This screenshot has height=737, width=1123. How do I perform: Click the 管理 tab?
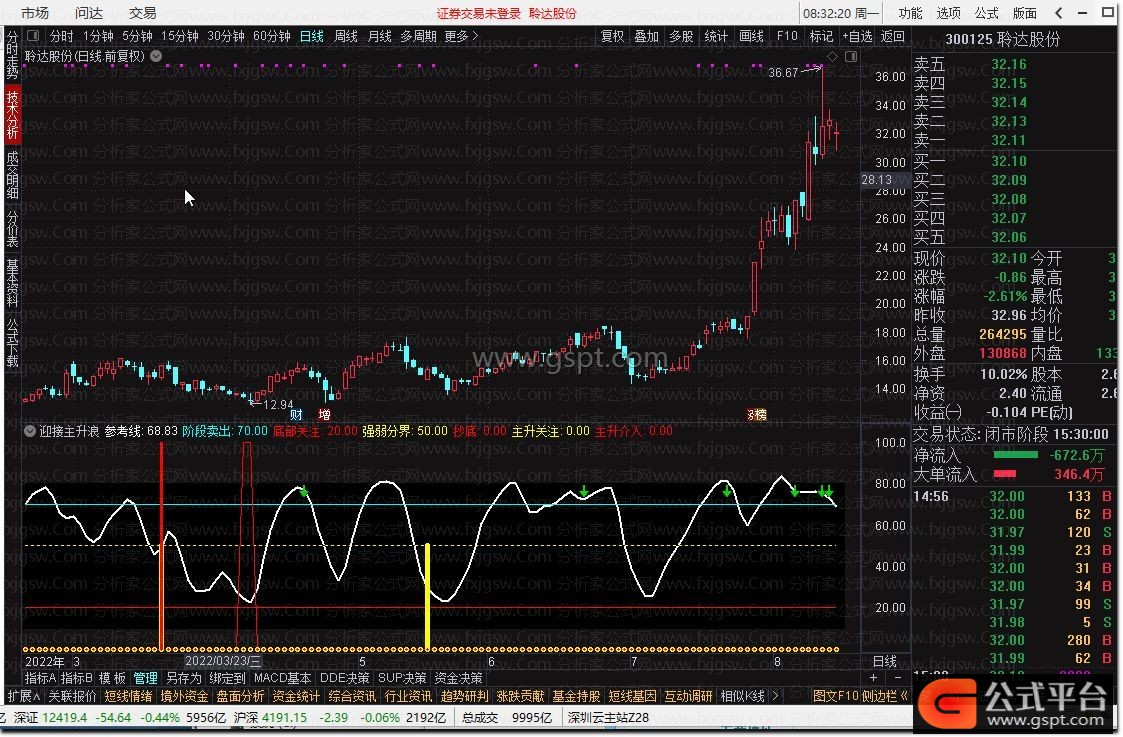145,678
